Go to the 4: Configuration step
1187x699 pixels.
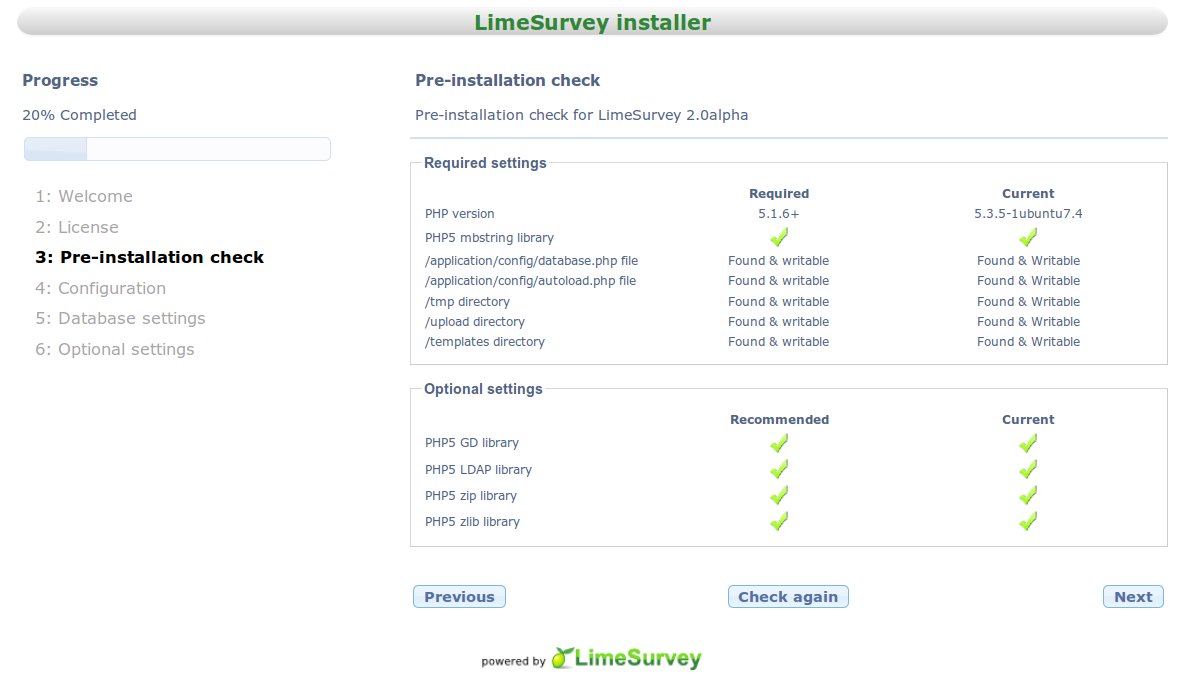click(x=101, y=288)
